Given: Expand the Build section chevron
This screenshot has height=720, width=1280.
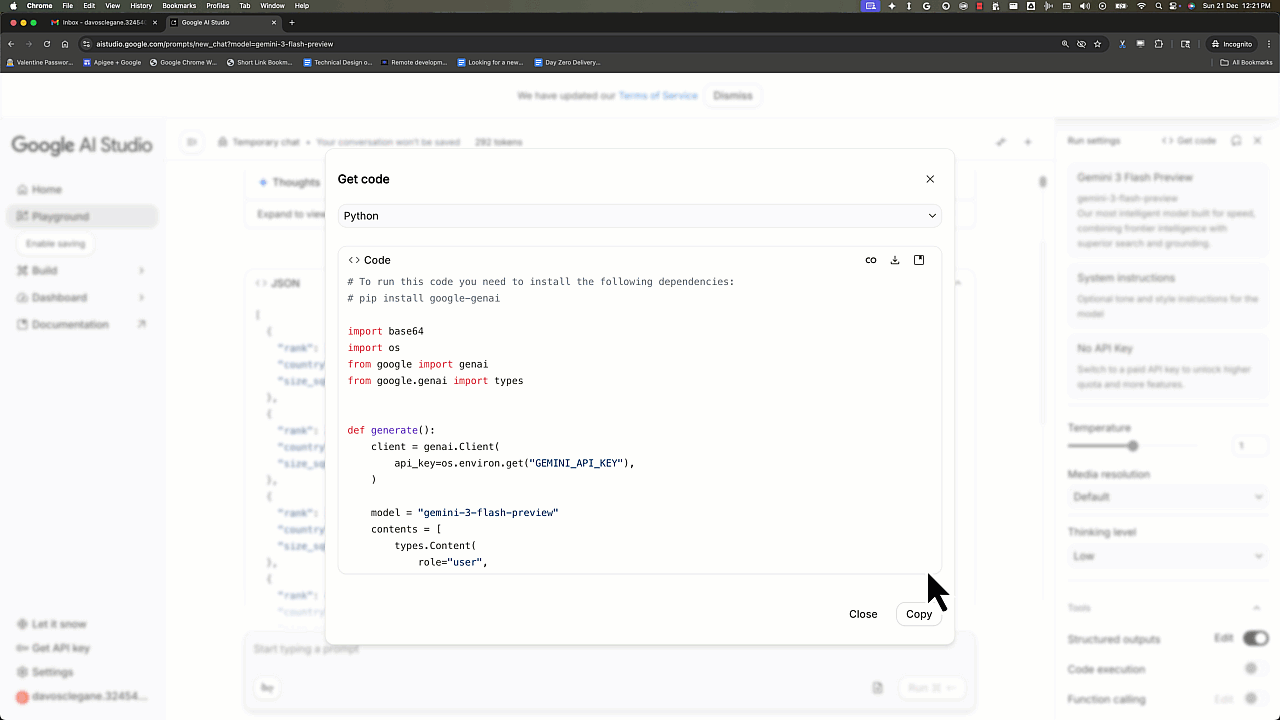Looking at the screenshot, I should click(x=141, y=271).
